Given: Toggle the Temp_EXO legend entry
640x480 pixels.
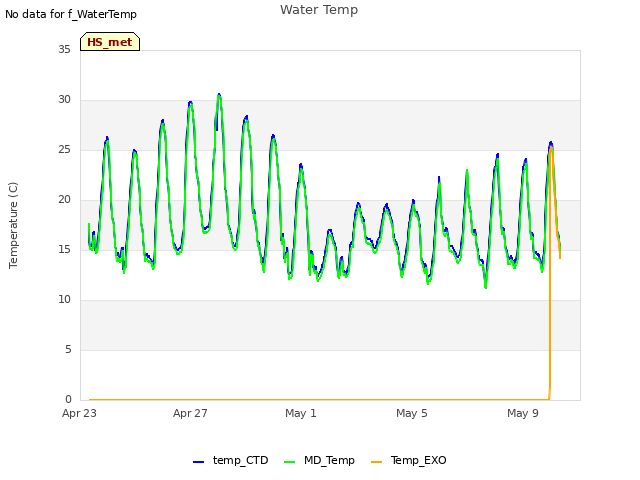Looking at the screenshot, I should (409, 460).
